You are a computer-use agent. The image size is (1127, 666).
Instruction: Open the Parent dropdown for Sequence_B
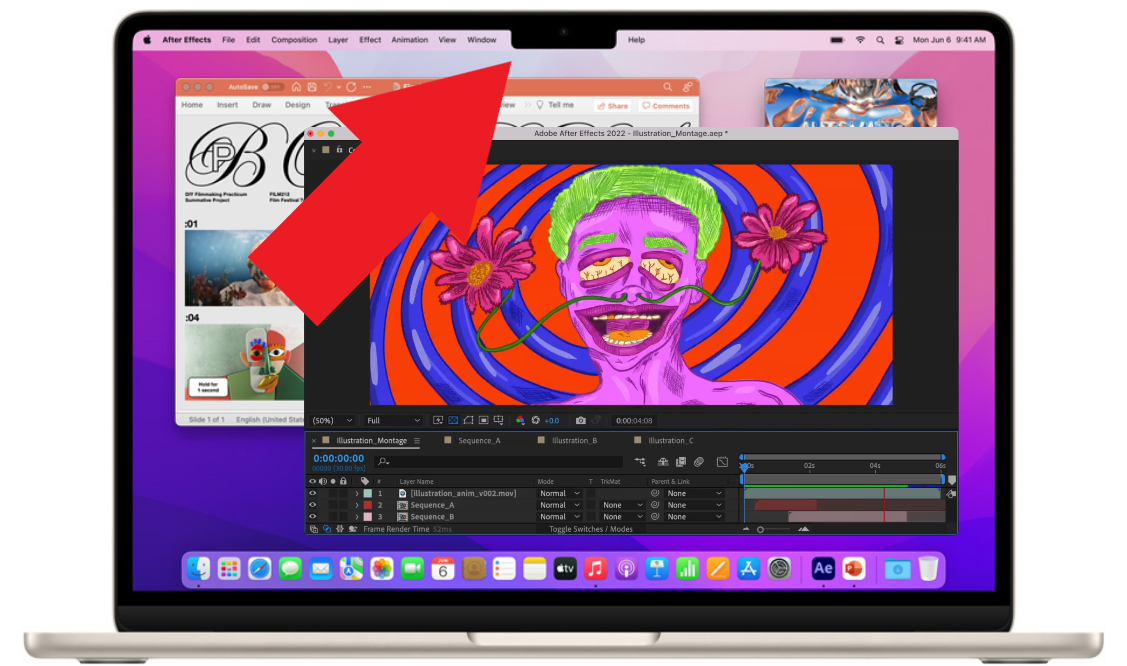694,517
